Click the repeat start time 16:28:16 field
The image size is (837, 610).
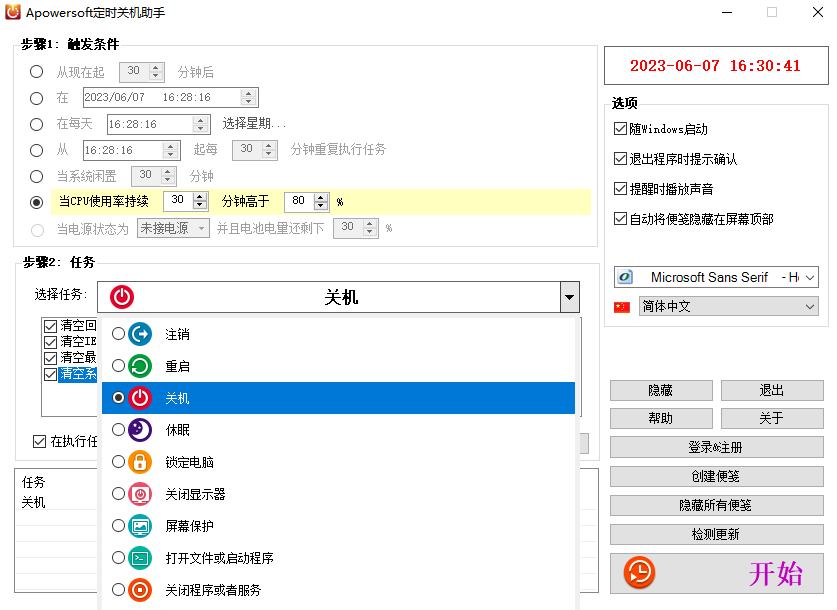[123, 150]
